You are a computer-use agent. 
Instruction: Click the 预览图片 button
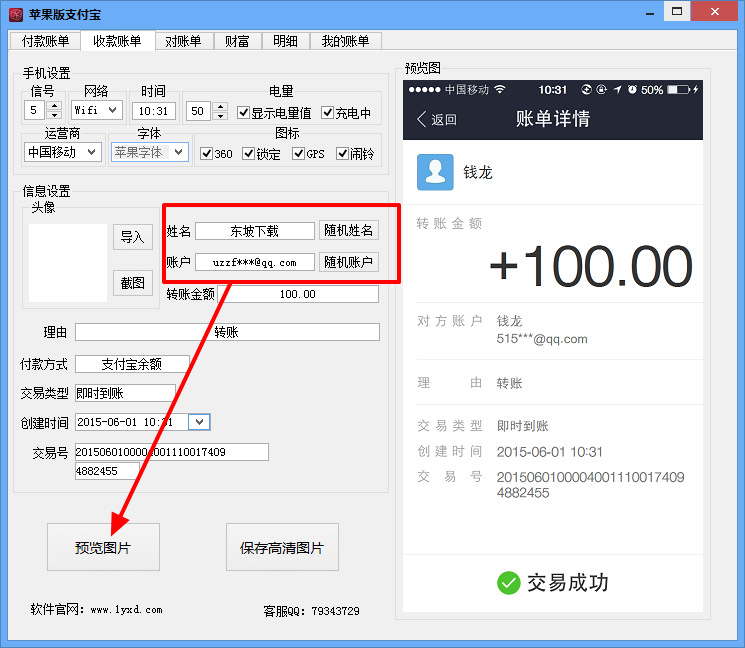pos(103,547)
